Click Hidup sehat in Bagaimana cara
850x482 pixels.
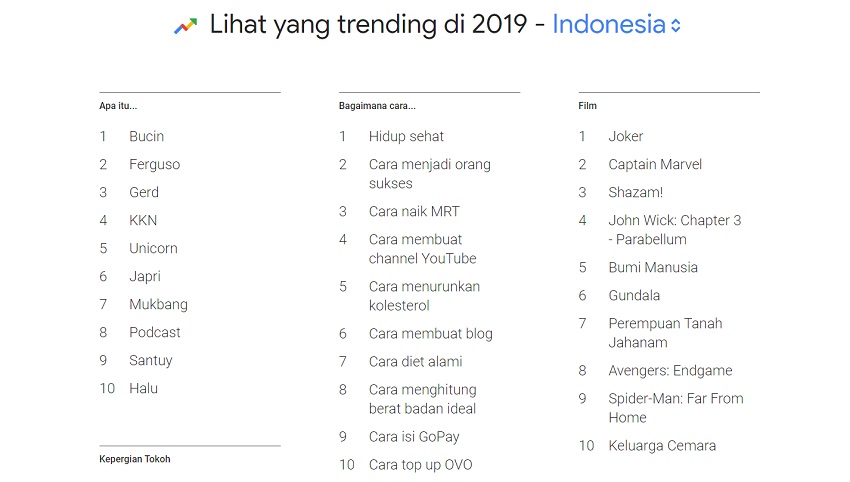click(406, 136)
